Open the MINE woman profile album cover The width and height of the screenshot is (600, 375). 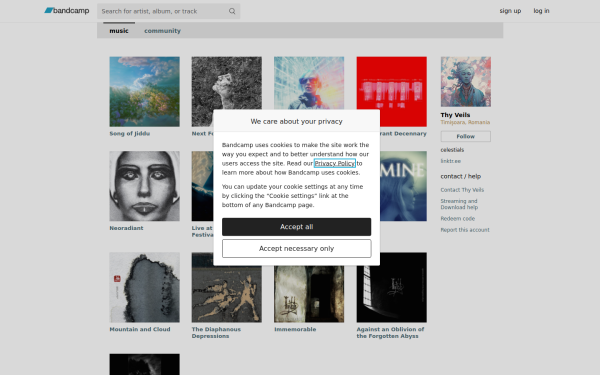pyautogui.click(x=403, y=186)
